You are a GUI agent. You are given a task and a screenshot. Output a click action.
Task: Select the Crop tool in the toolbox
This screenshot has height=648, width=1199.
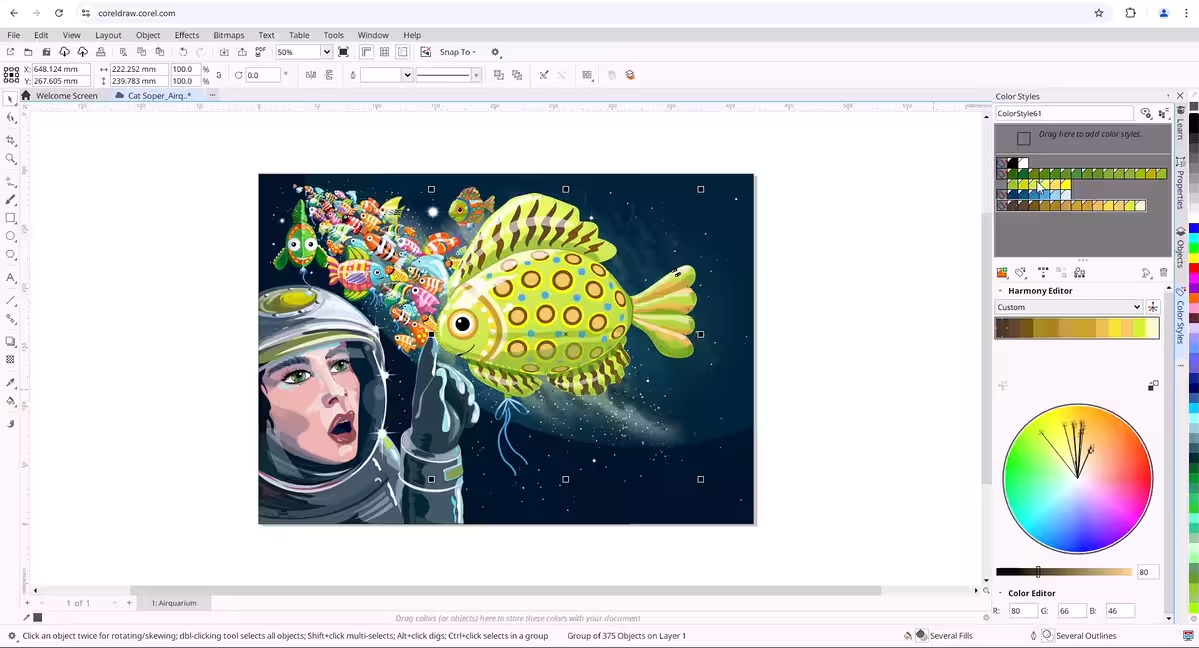tap(11, 140)
